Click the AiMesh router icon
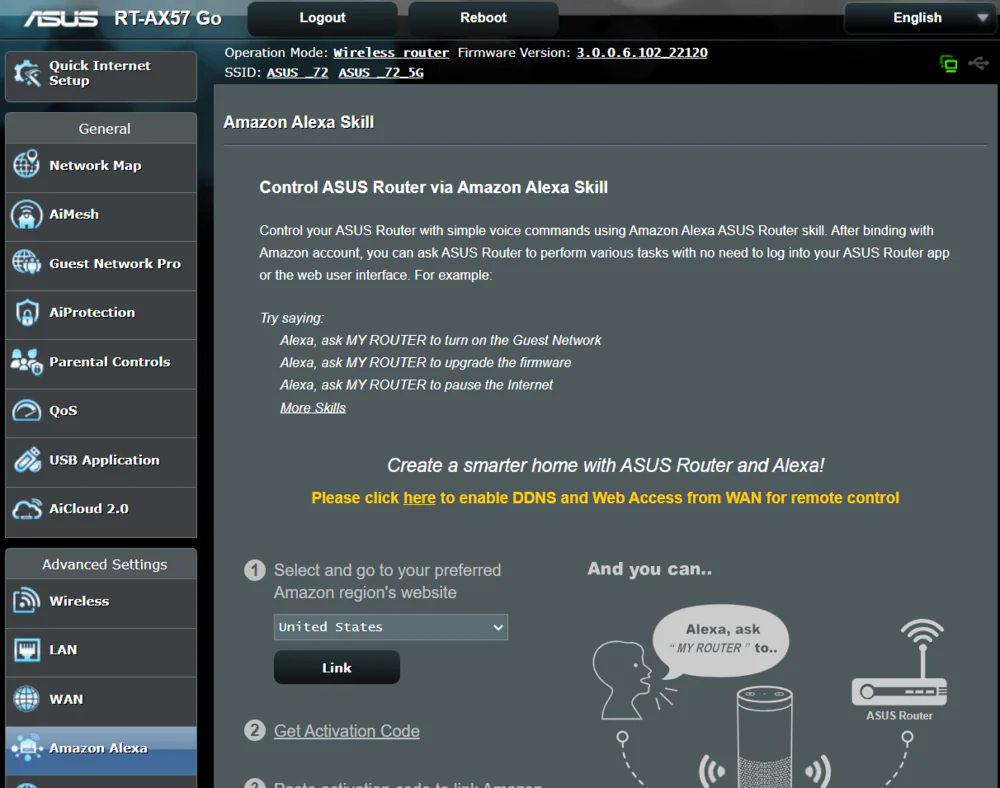Viewport: 1000px width, 788px height. coord(27,214)
